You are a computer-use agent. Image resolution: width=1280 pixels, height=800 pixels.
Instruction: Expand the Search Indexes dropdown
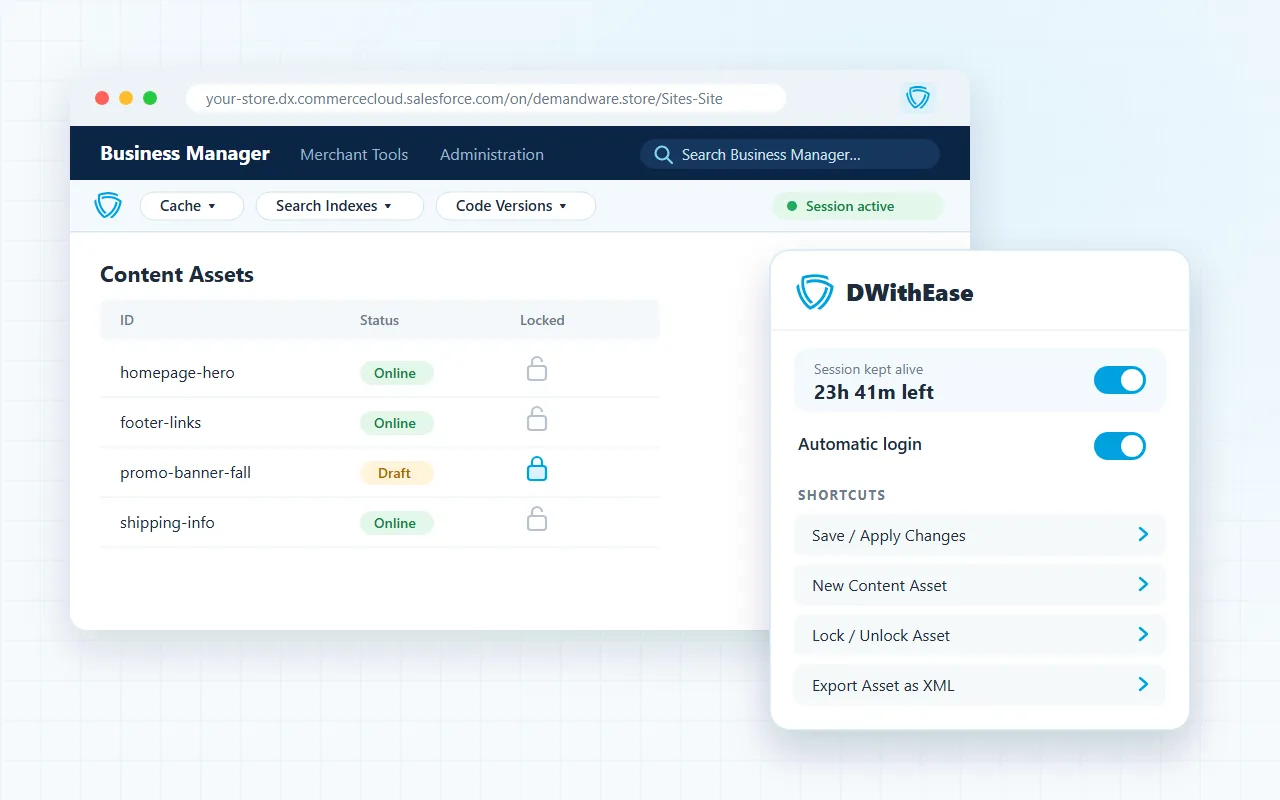point(340,206)
